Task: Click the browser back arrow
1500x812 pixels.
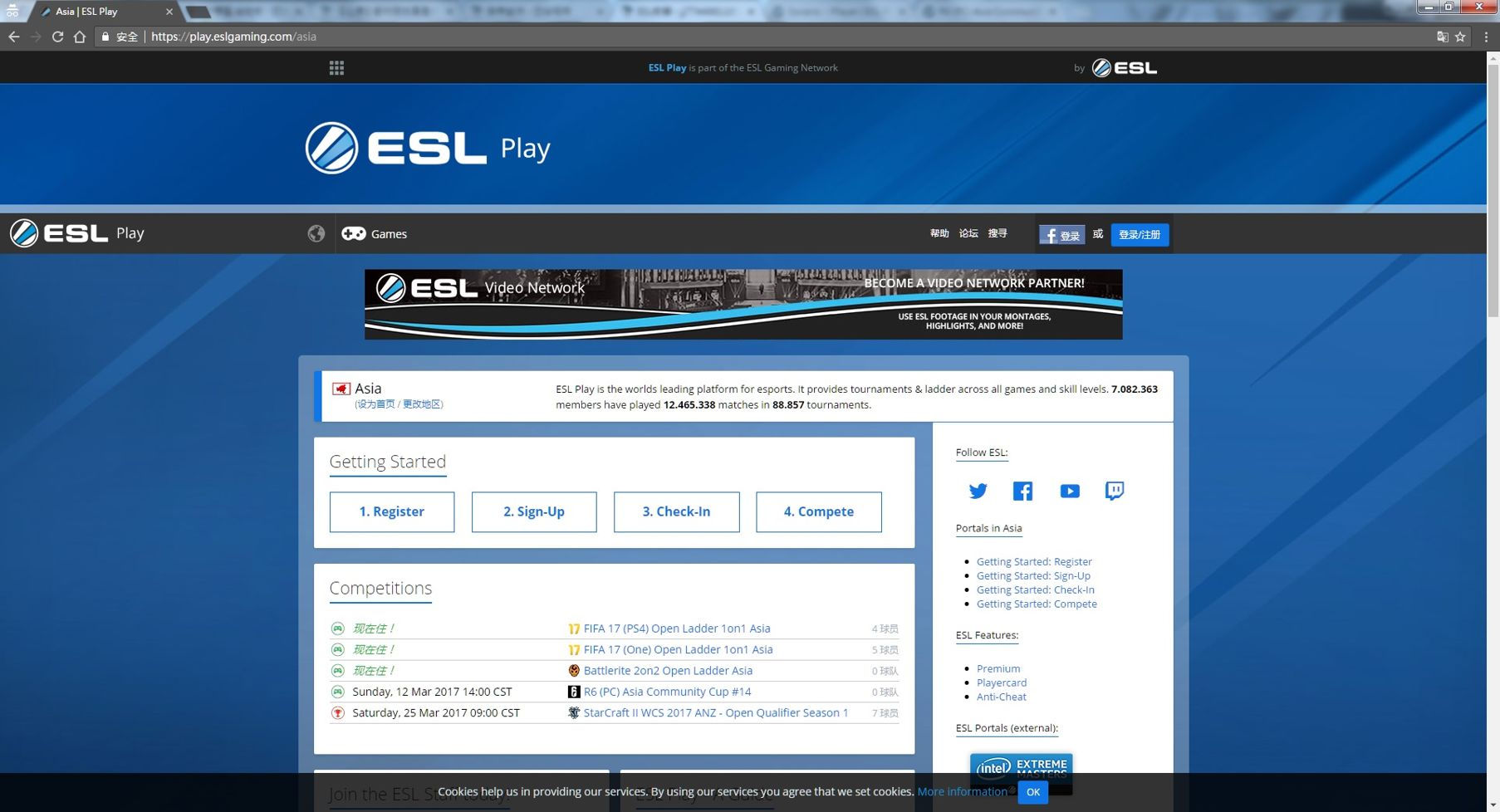Action: [x=14, y=37]
